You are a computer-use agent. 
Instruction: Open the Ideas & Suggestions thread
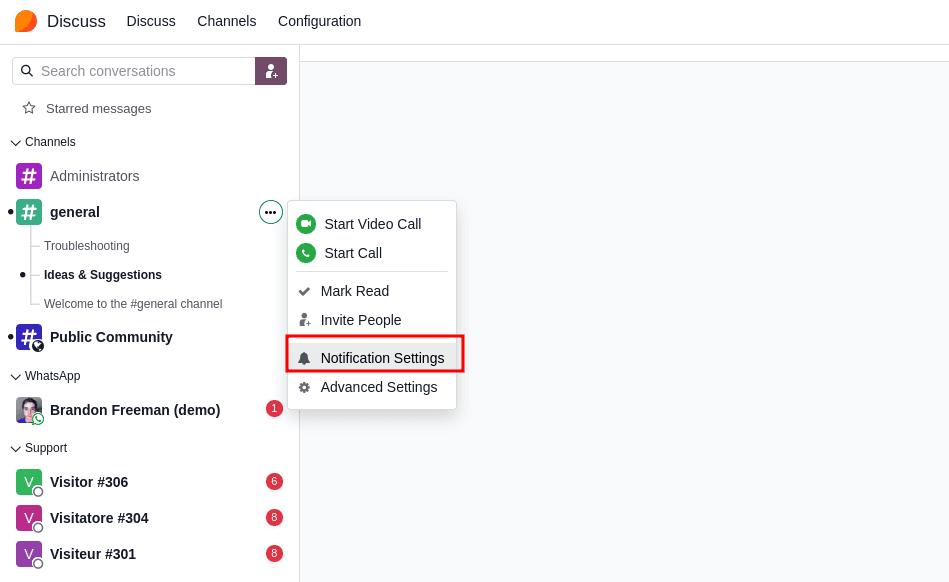102,275
